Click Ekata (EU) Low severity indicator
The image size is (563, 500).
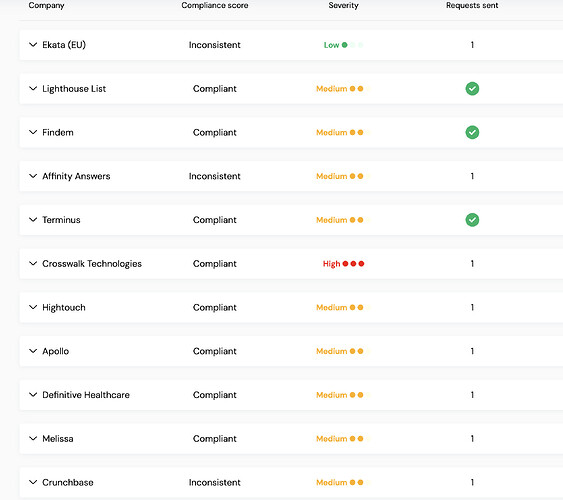point(343,45)
